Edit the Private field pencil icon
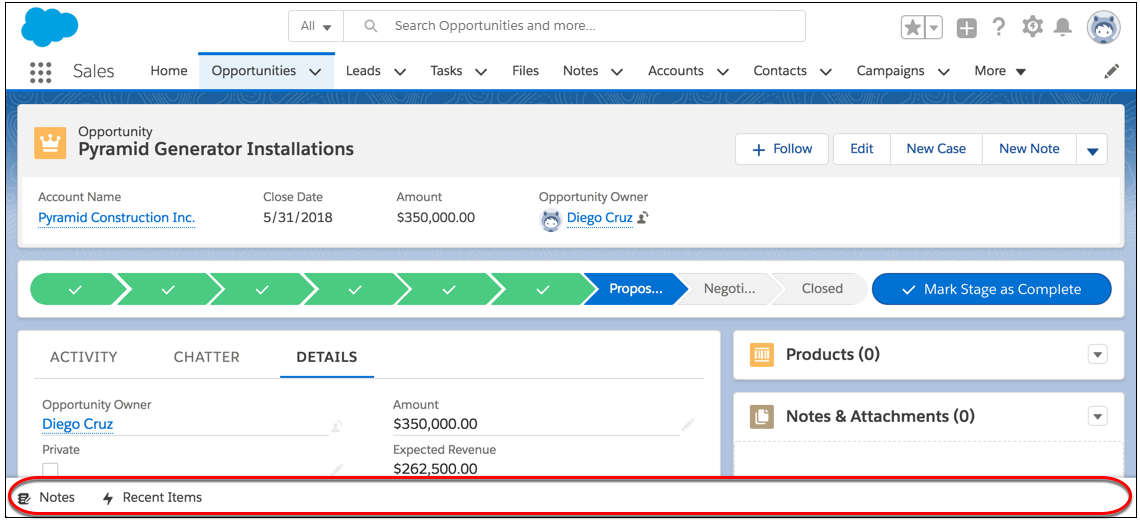 (338, 469)
